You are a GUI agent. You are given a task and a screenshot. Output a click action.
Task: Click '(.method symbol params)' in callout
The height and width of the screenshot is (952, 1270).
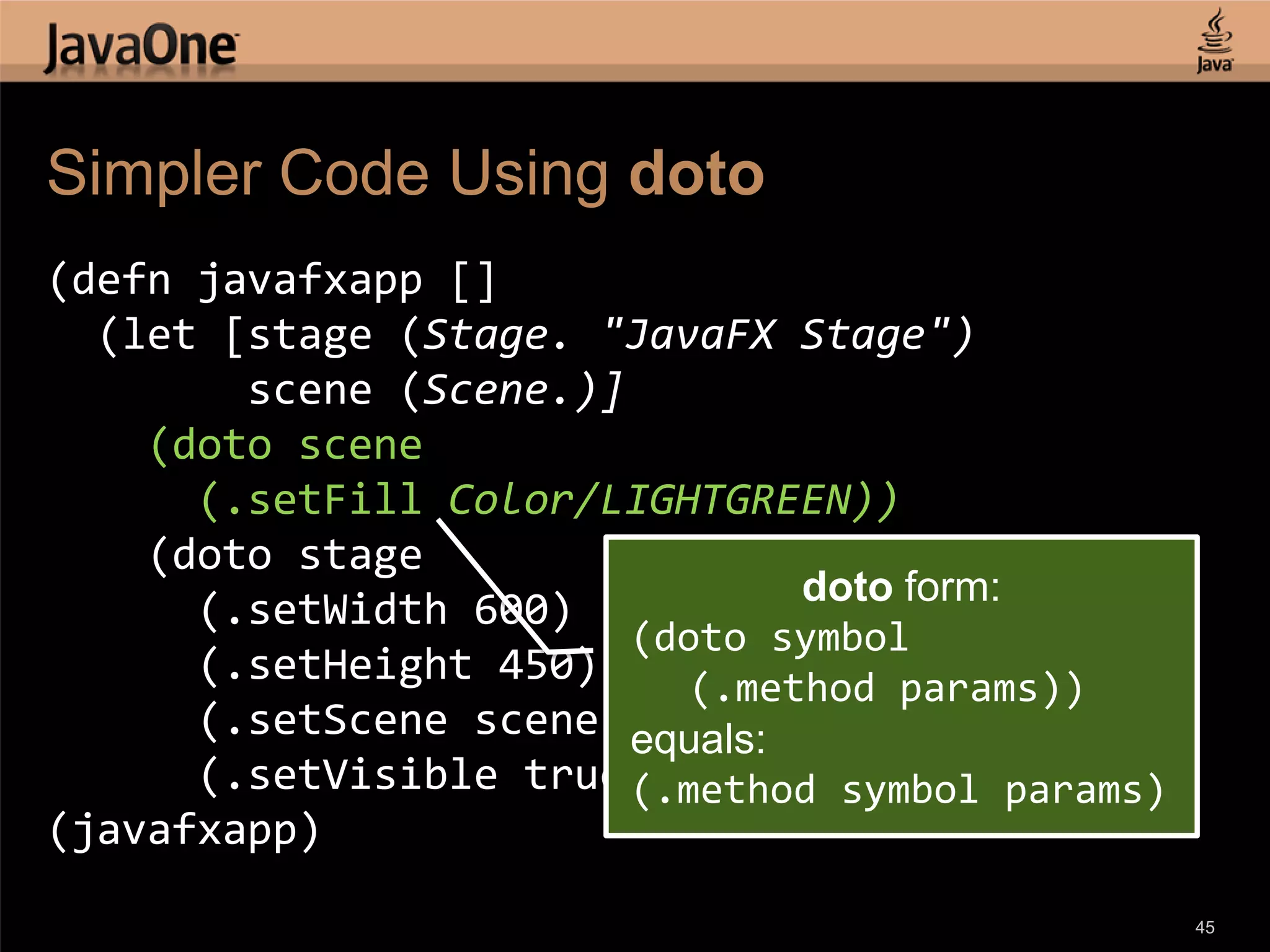(x=897, y=790)
